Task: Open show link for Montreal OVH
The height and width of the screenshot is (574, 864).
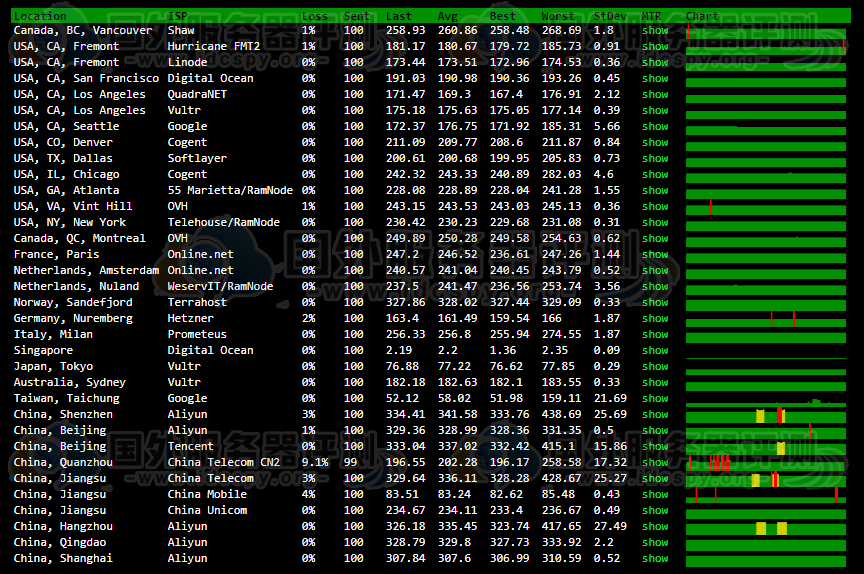Action: click(655, 238)
